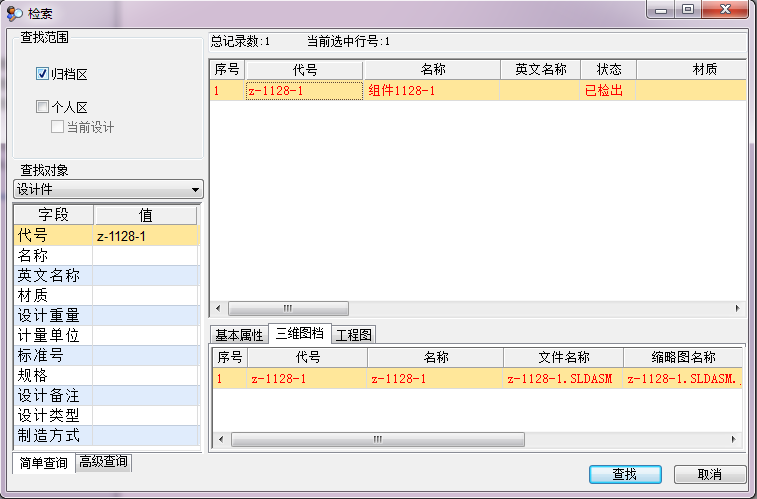This screenshot has width=757, height=499.
Task: Select the 简单查询 tab
Action: click(43, 463)
